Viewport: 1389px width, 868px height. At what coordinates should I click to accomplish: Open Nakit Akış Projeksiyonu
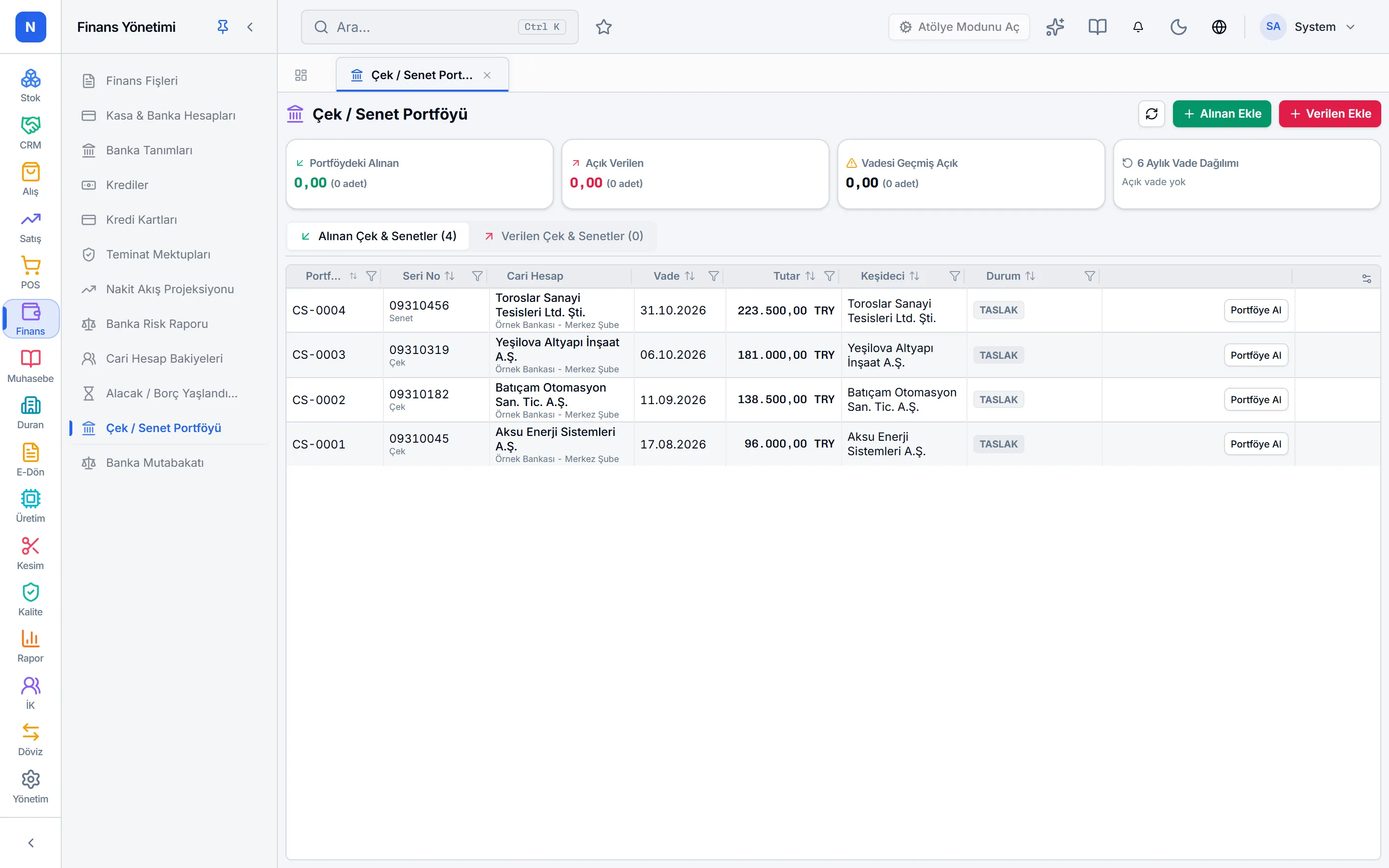click(x=168, y=289)
